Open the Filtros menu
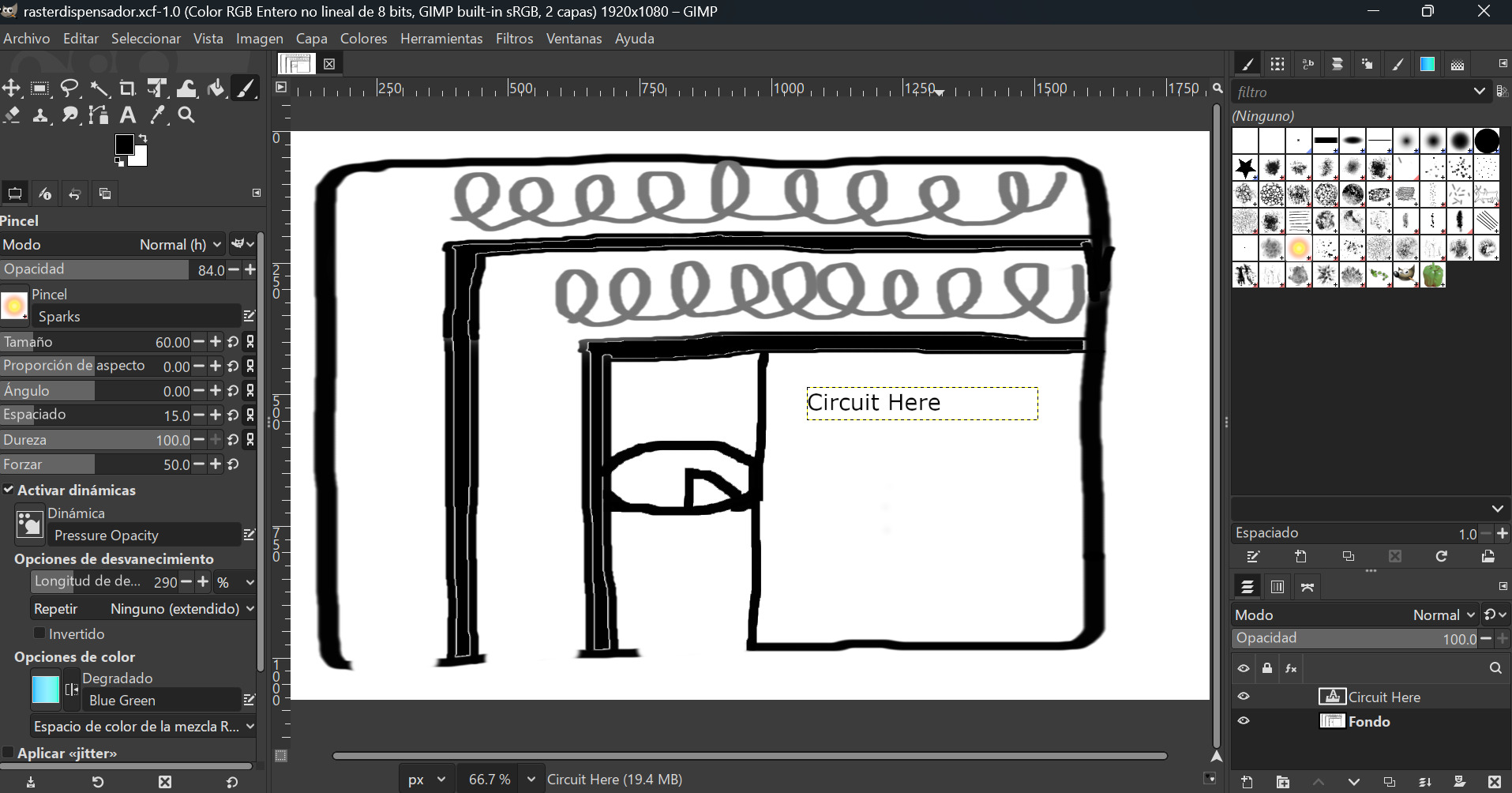 [514, 38]
